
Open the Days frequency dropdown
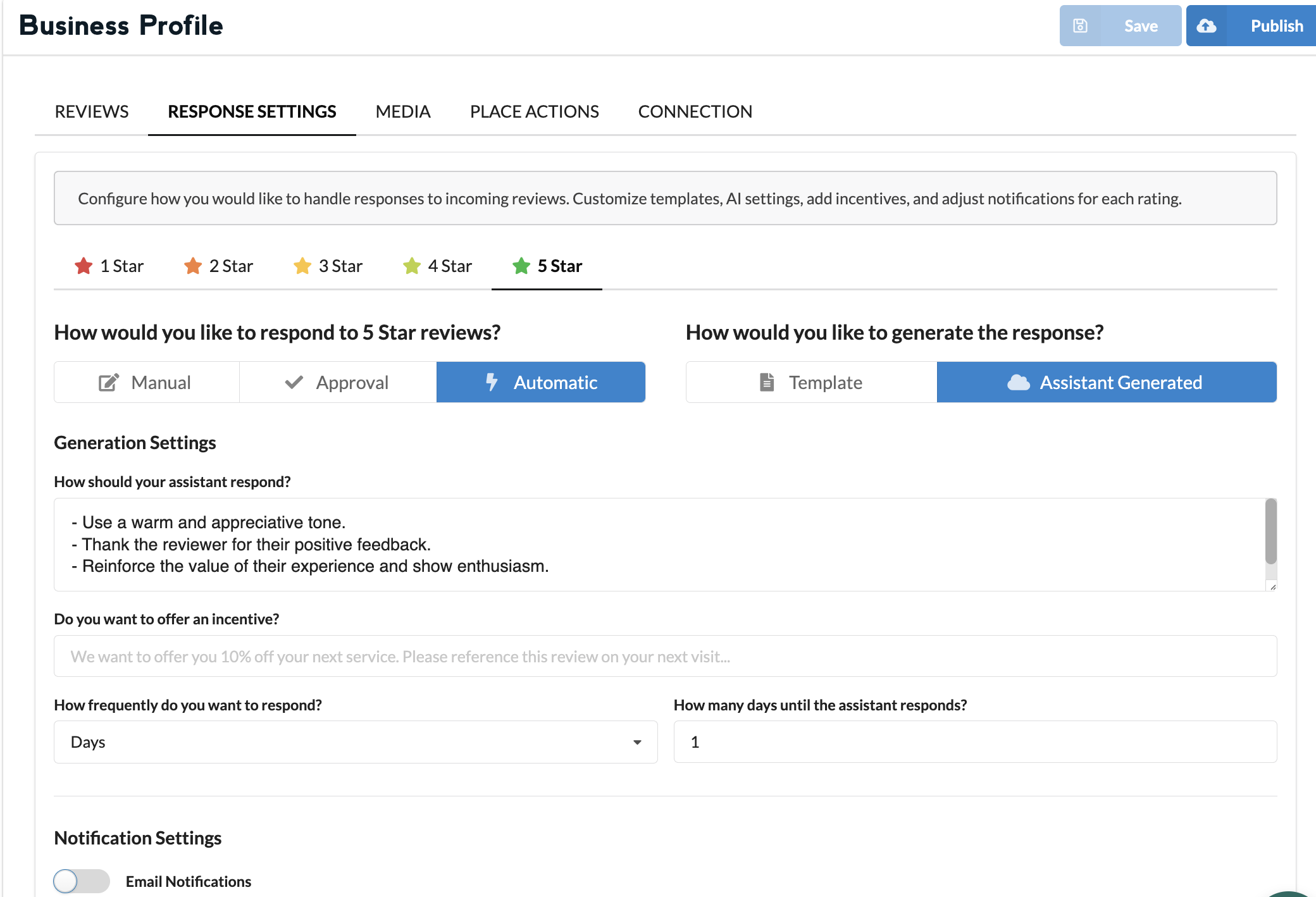[355, 742]
